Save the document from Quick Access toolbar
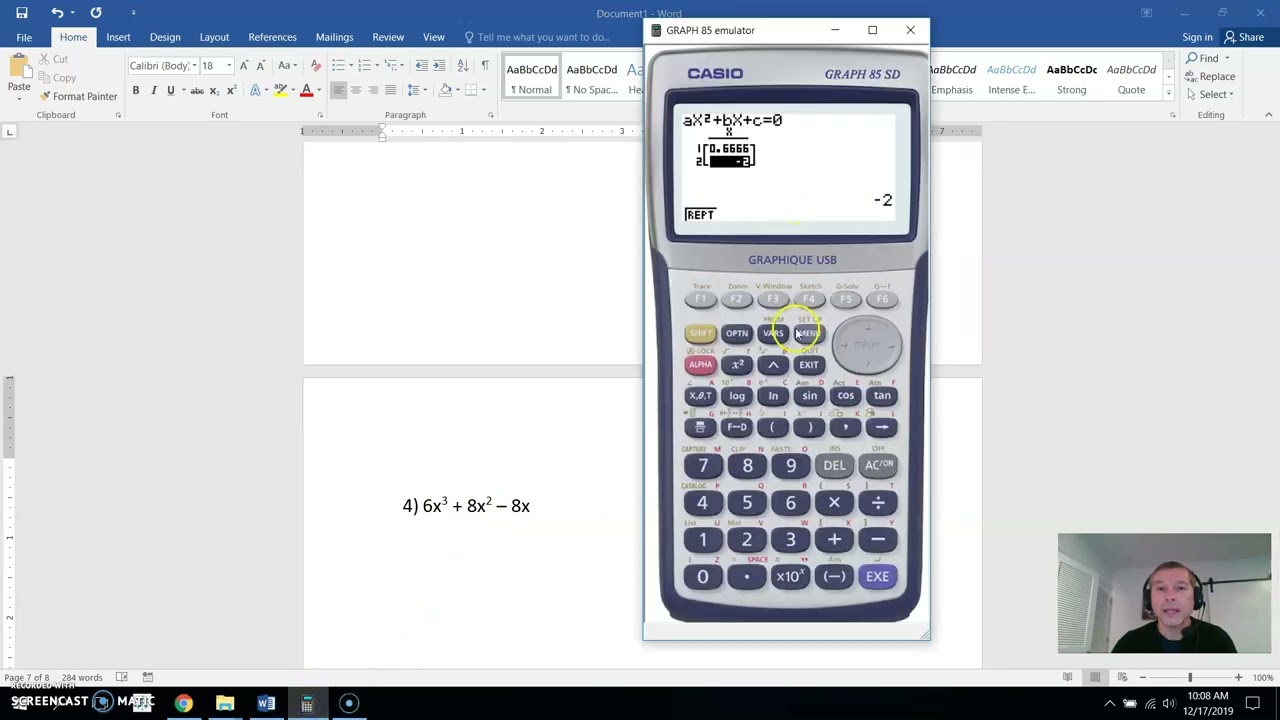The height and width of the screenshot is (720, 1280). 22,13
